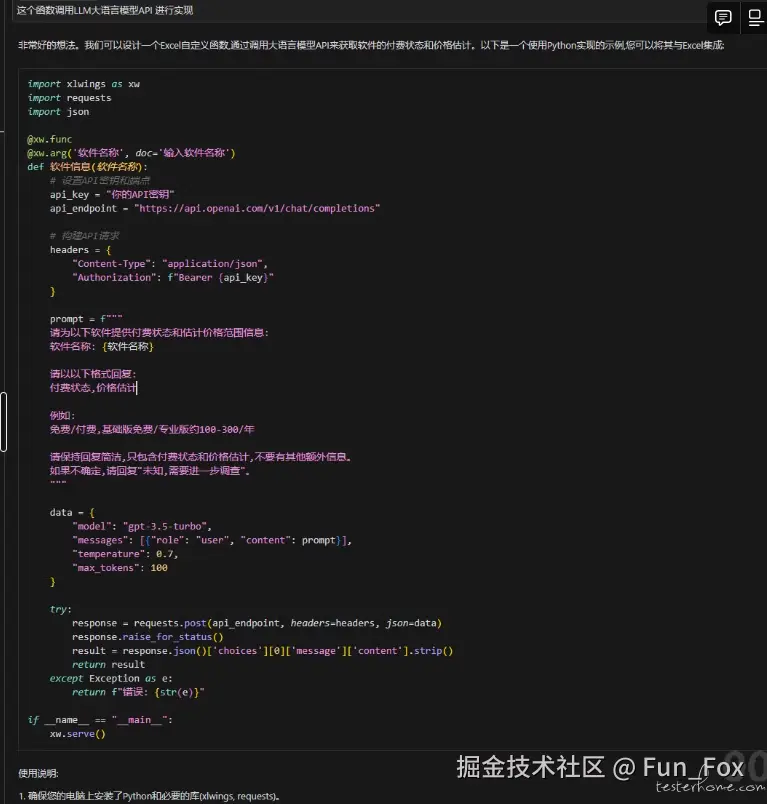Click the '"temperature": 0.7' line
This screenshot has height=804, width=767.
pos(125,554)
